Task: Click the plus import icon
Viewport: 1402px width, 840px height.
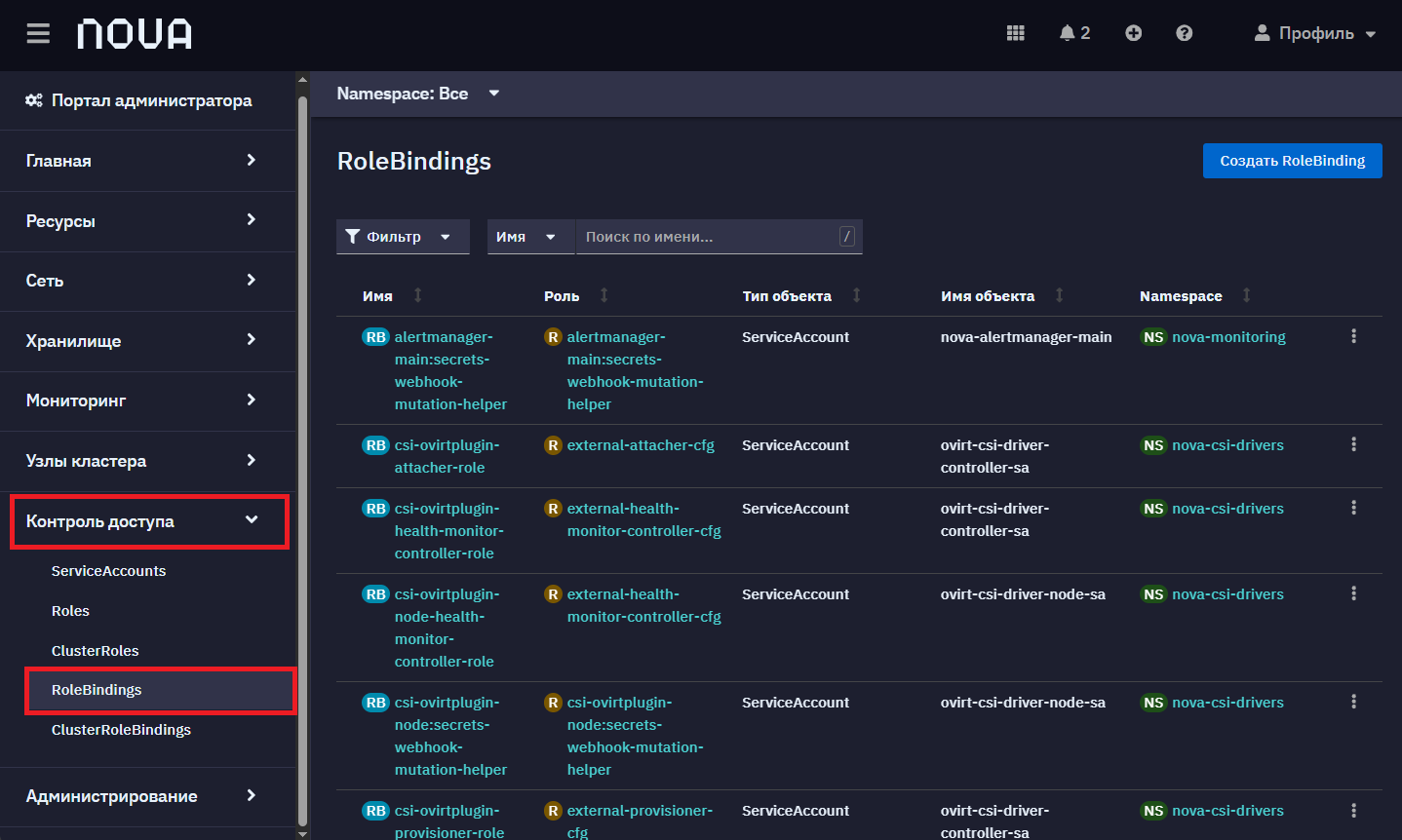Action: [x=1133, y=33]
